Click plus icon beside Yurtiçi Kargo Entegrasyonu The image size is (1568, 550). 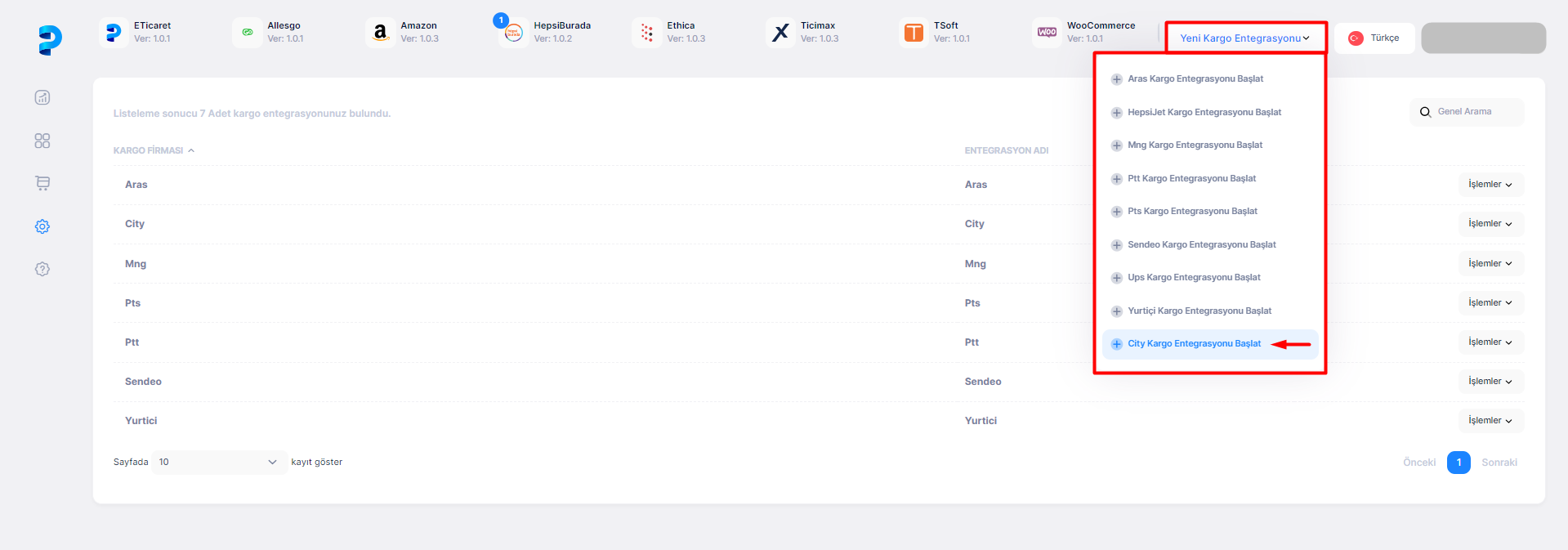[1116, 311]
